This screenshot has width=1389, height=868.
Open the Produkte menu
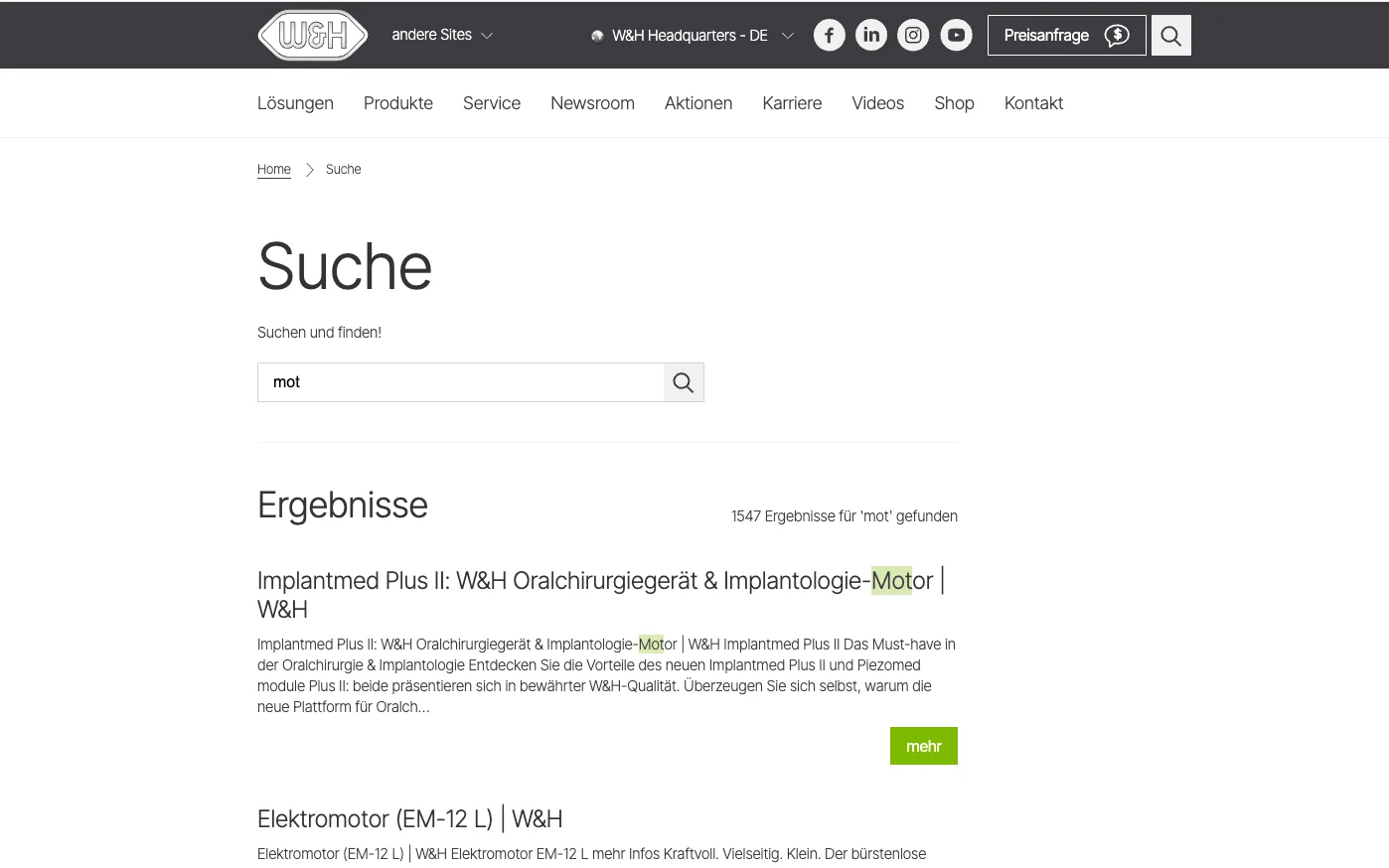tap(398, 103)
